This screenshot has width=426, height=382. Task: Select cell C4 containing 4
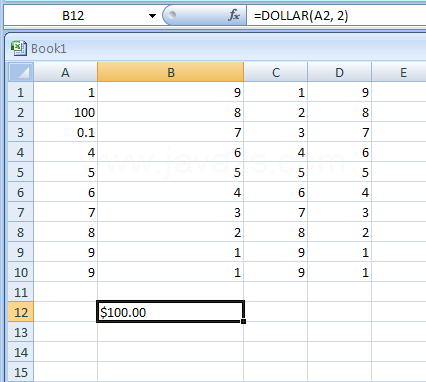coord(276,152)
